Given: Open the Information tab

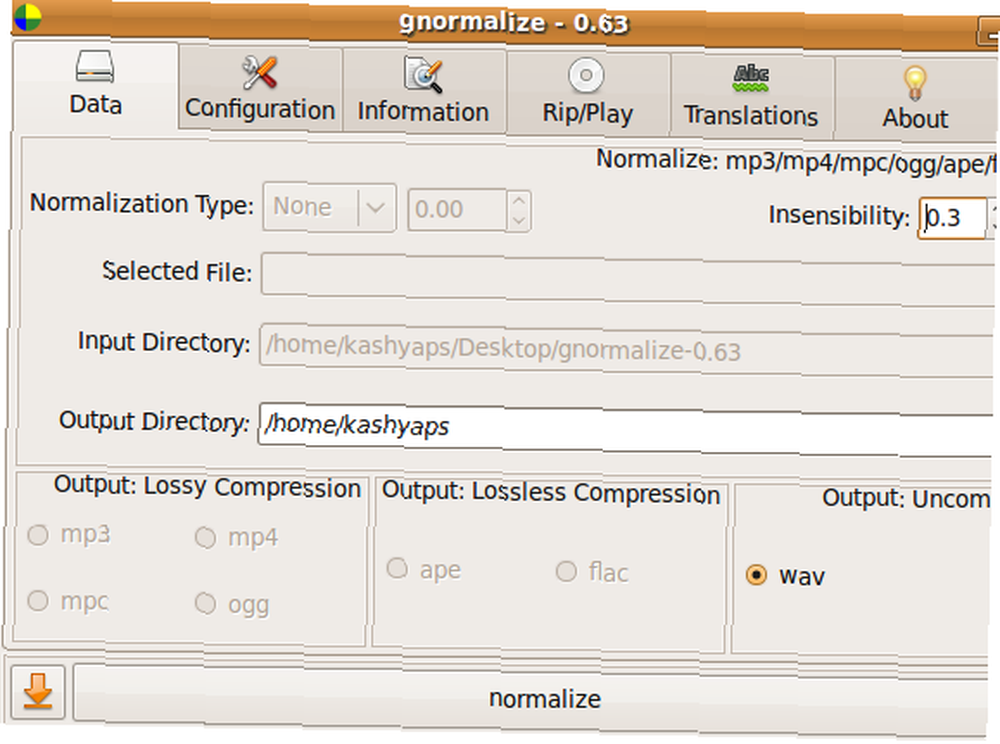Looking at the screenshot, I should coord(423,92).
